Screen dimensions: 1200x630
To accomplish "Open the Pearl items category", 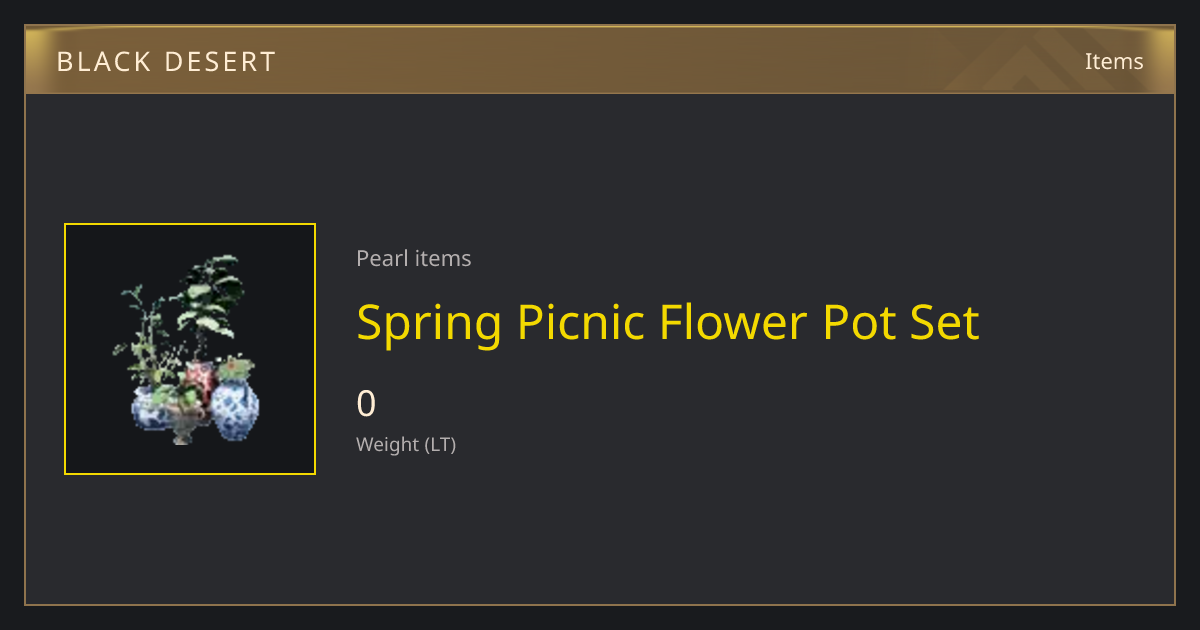I will pos(413,258).
